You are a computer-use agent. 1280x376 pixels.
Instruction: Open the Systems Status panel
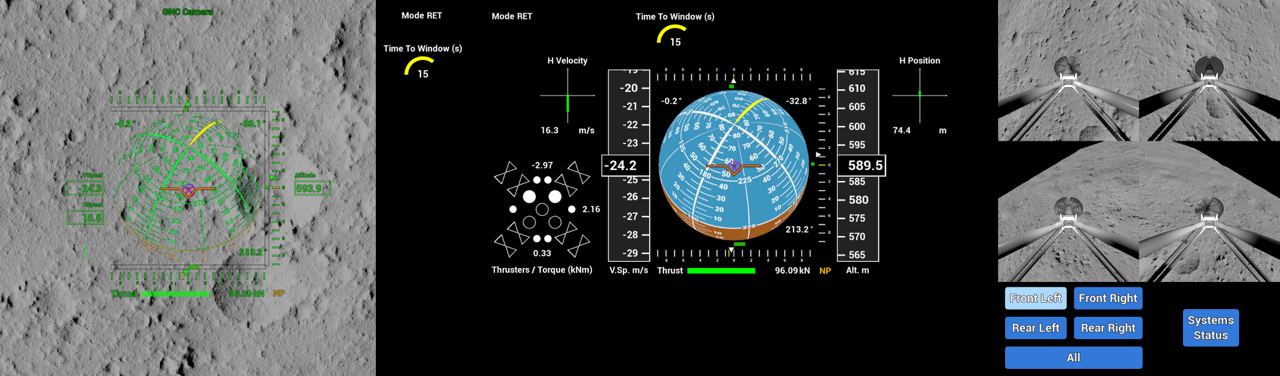pyautogui.click(x=1210, y=328)
